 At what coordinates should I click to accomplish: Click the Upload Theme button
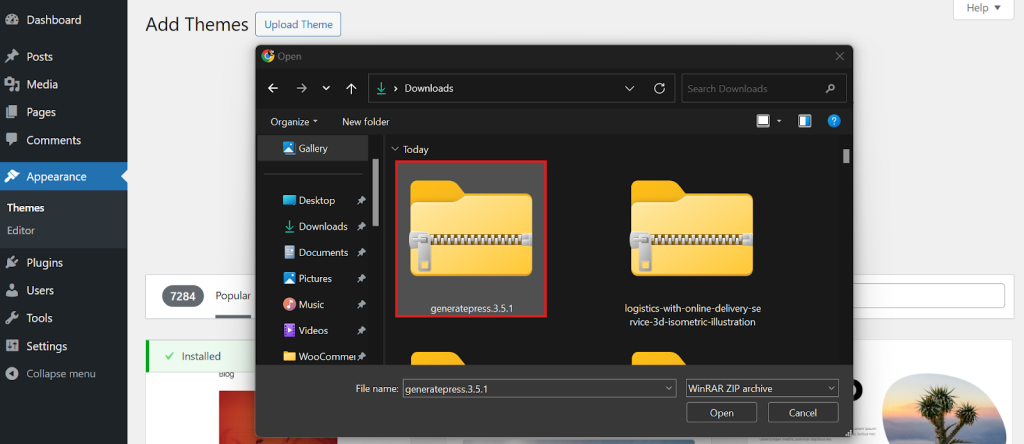(298, 24)
